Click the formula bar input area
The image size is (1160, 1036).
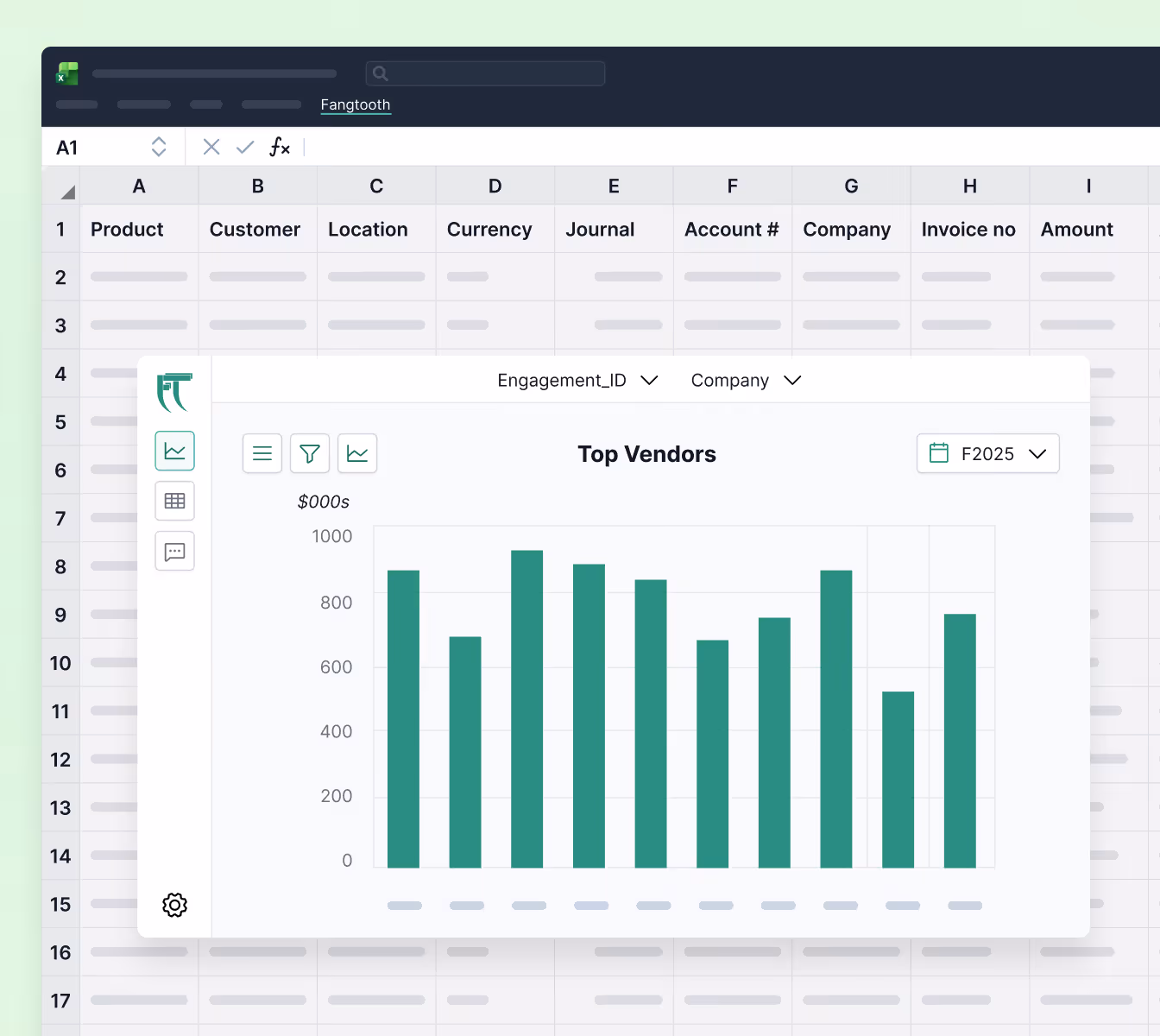(x=734, y=147)
